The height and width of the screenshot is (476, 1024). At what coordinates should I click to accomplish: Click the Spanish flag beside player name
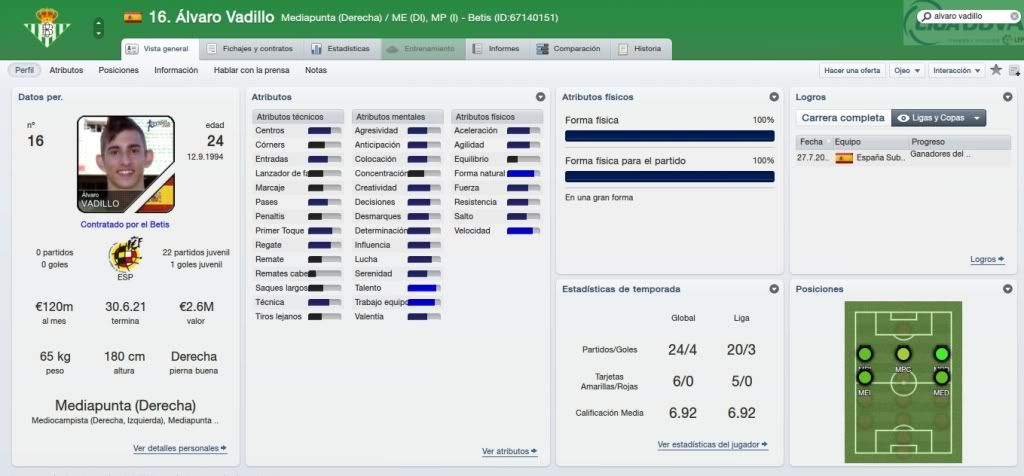(132, 17)
